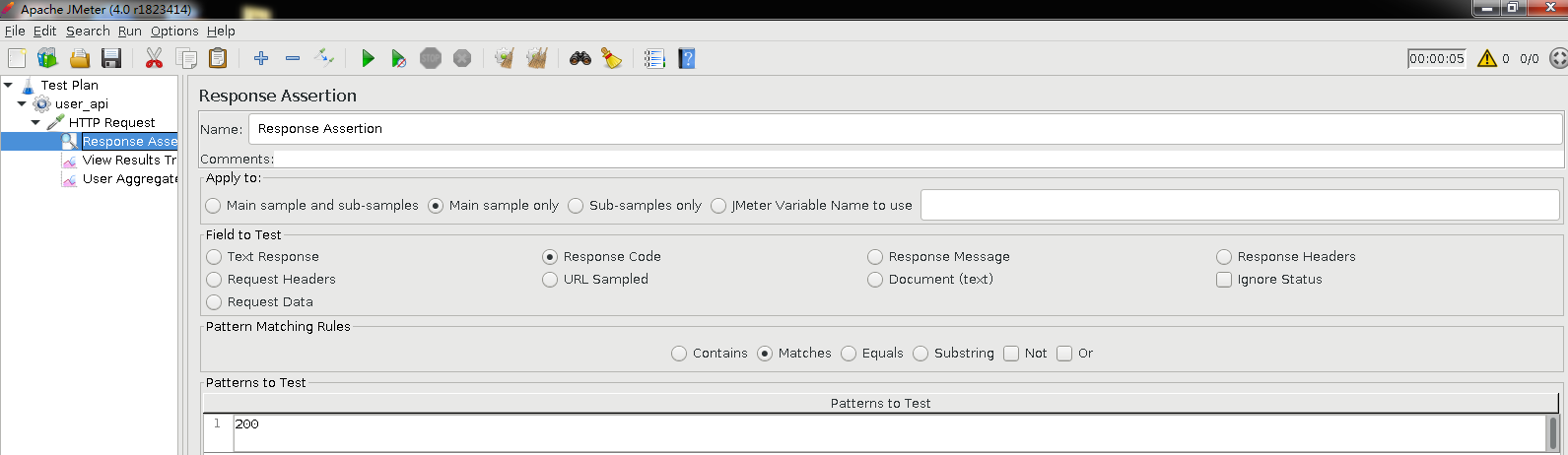The width and height of the screenshot is (1568, 455).
Task: Clear results with the single broom icon
Action: [x=505, y=59]
